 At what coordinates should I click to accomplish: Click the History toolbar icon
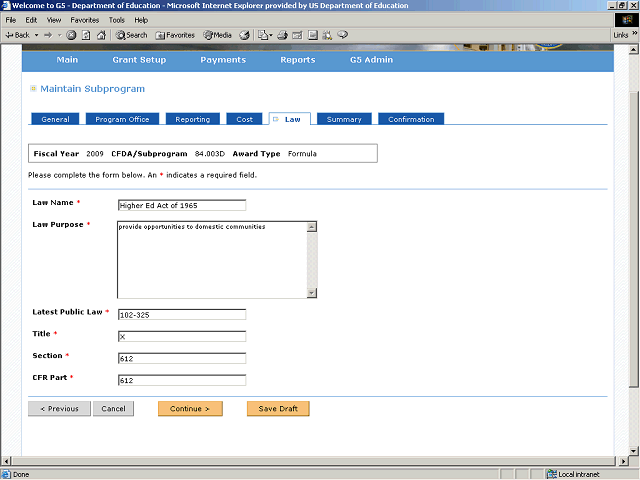point(244,35)
